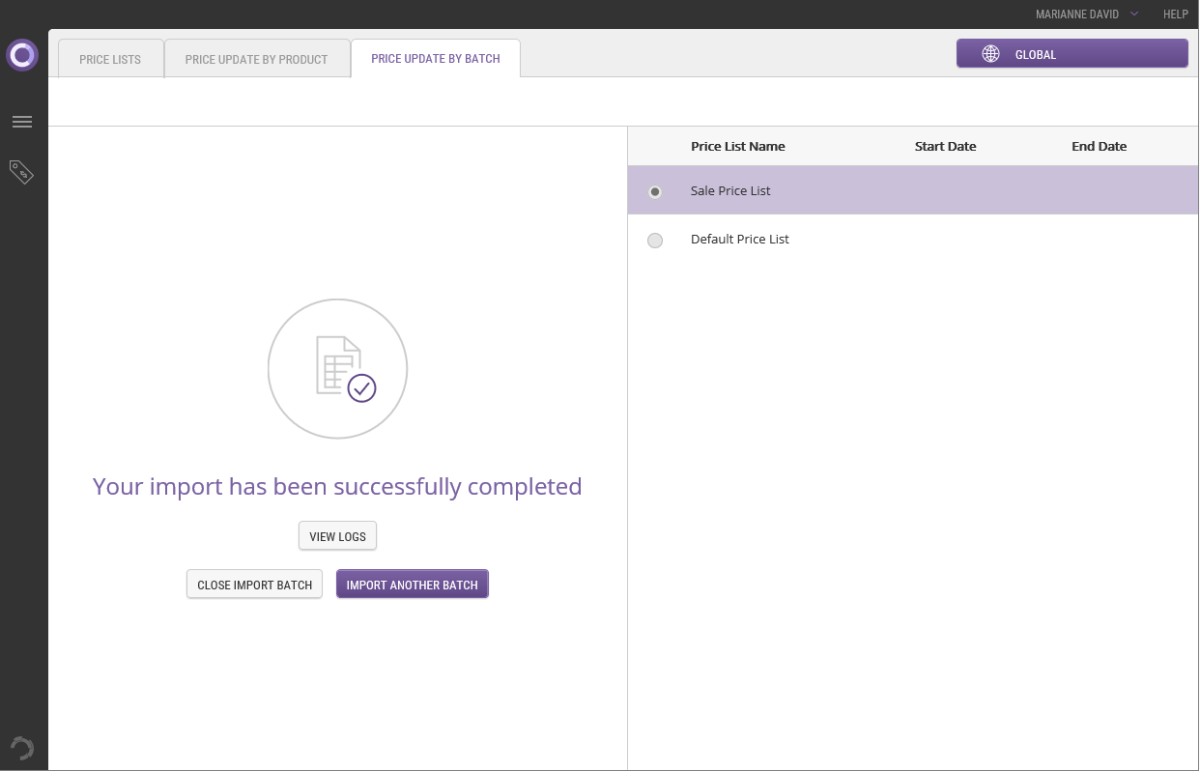Viewport: 1200px width, 771px height.
Task: Switch to the Price Lists tab
Action: pyautogui.click(x=110, y=59)
